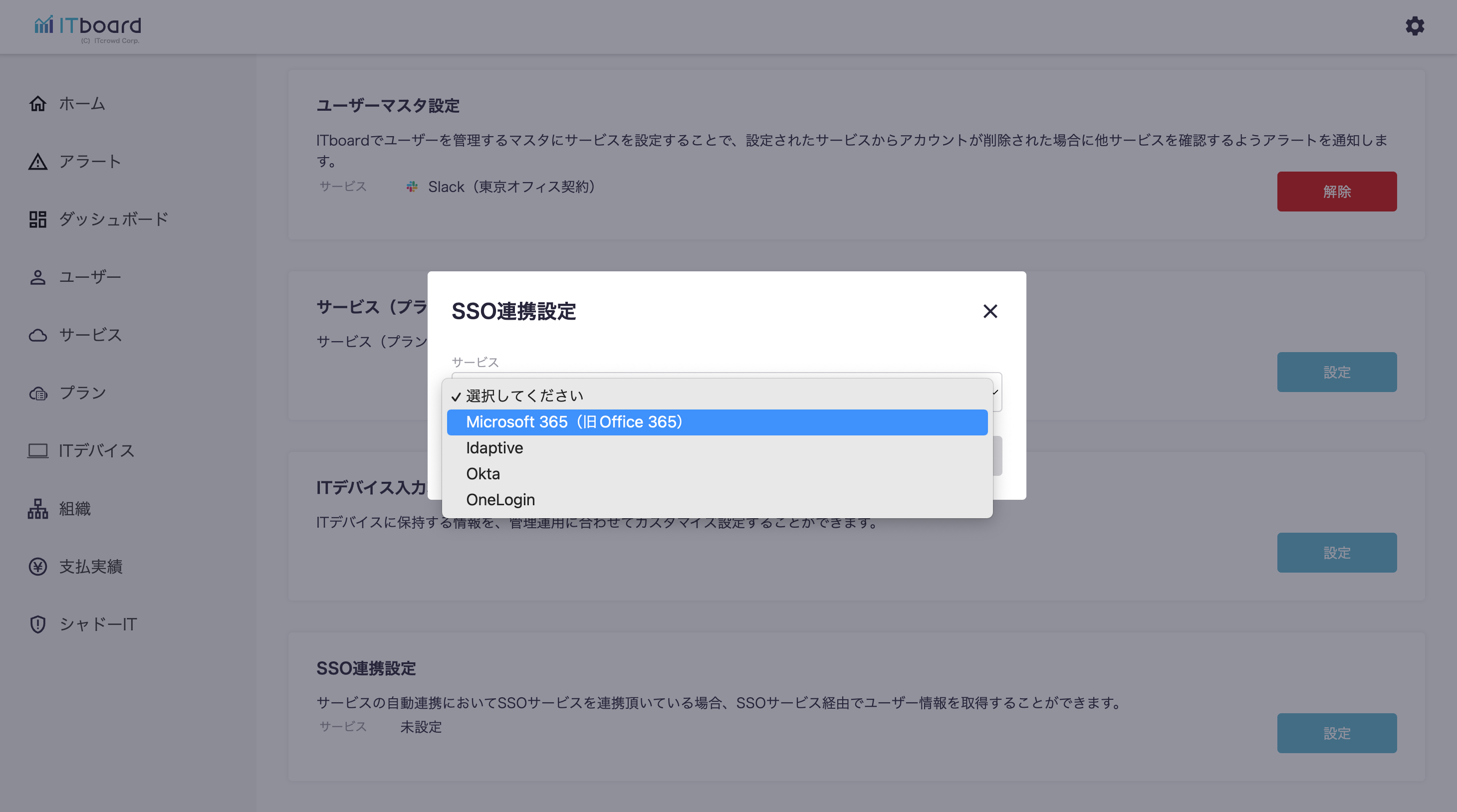Pick OneLogin as SSO service
Viewport: 1457px width, 812px height.
(x=500, y=500)
